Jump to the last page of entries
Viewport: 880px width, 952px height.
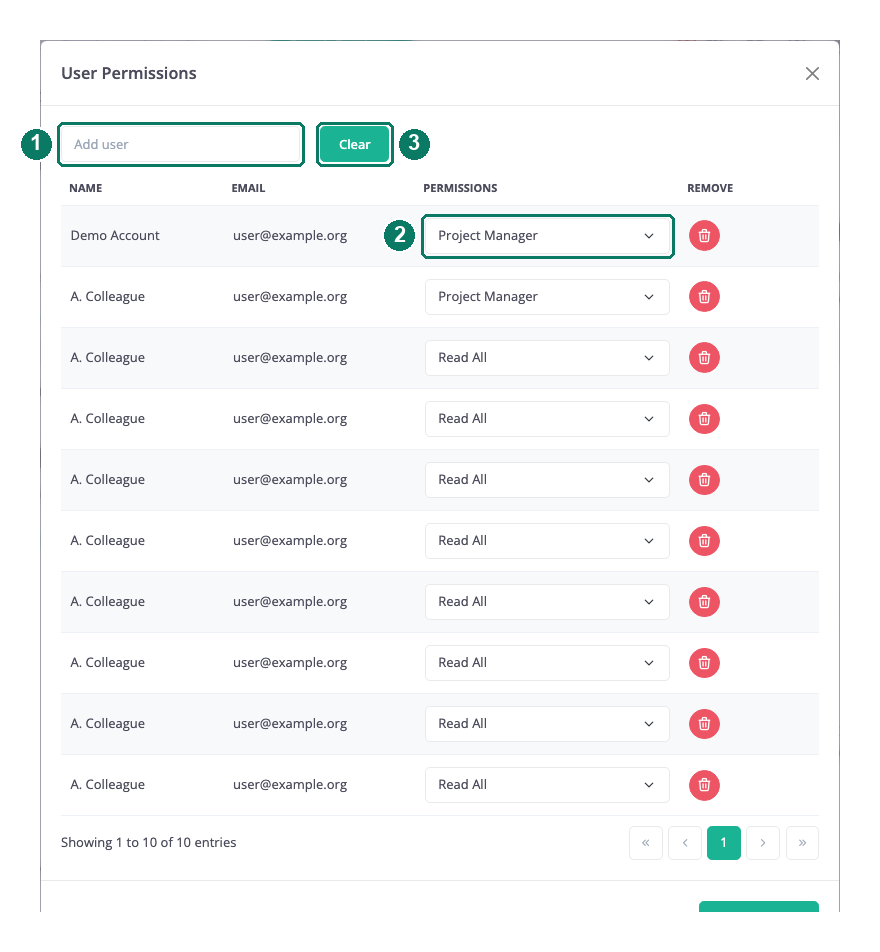(x=802, y=843)
